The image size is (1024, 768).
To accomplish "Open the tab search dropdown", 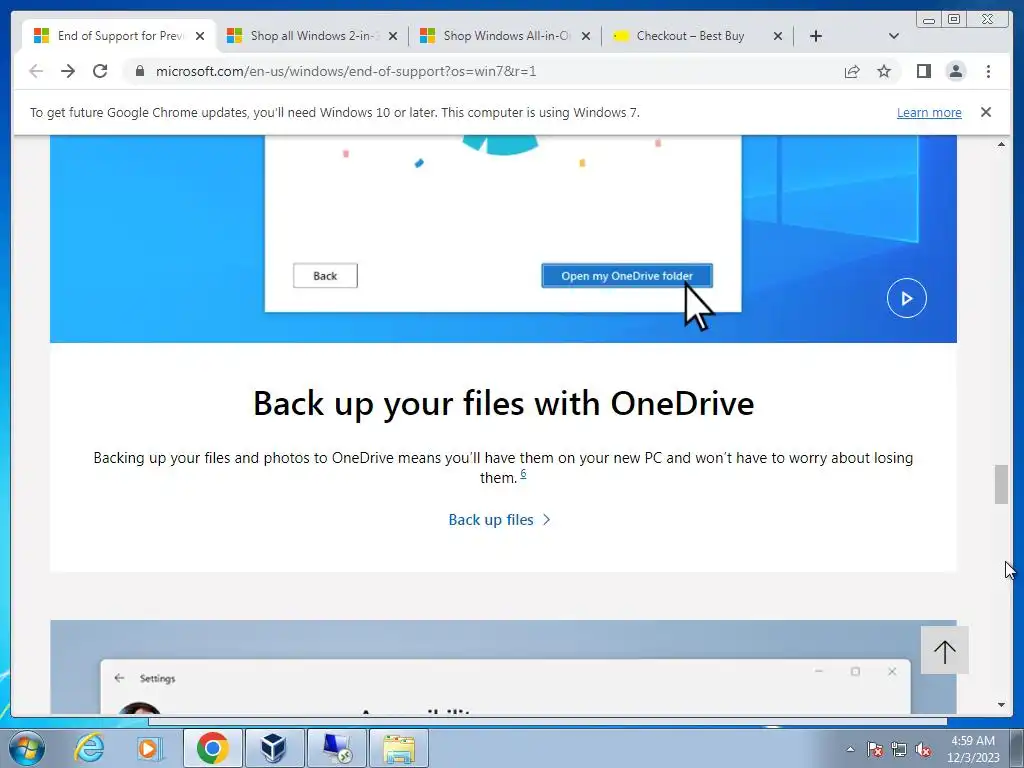I will (x=894, y=36).
